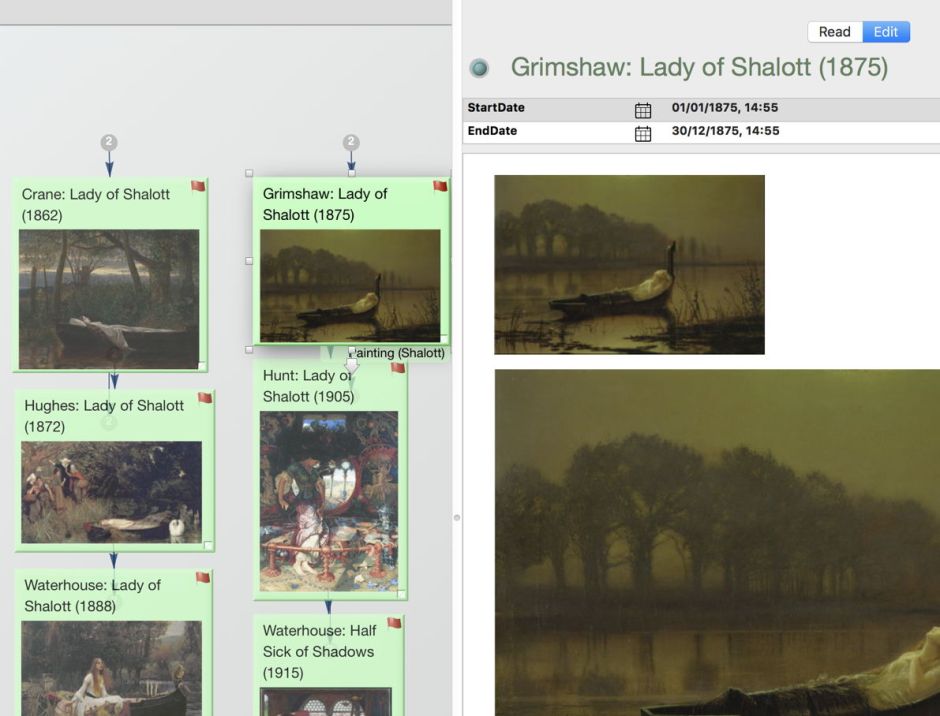Open the StartDate calendar picker icon
940x716 pixels.
(x=643, y=109)
